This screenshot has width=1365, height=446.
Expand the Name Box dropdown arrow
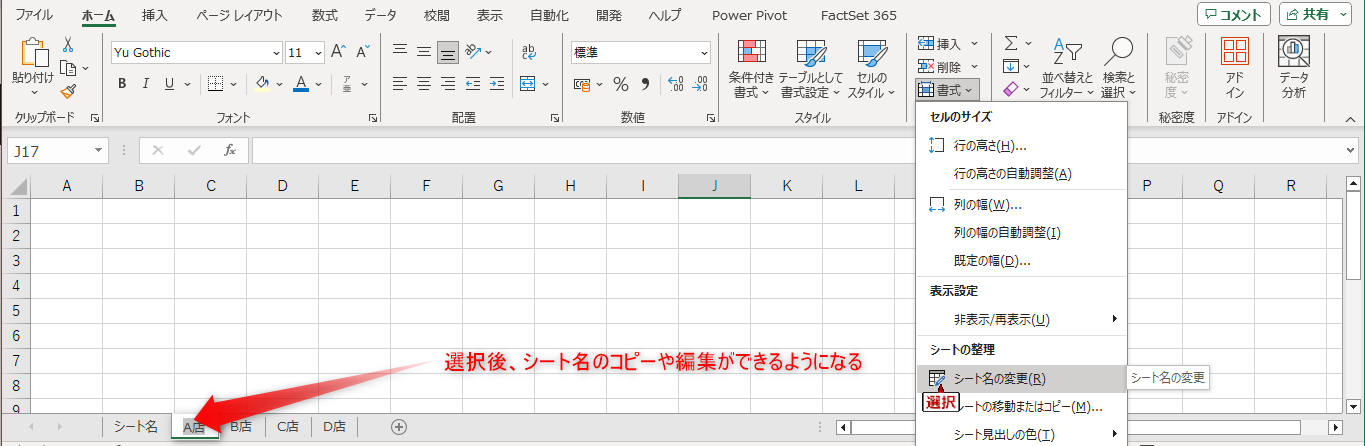(x=98, y=151)
